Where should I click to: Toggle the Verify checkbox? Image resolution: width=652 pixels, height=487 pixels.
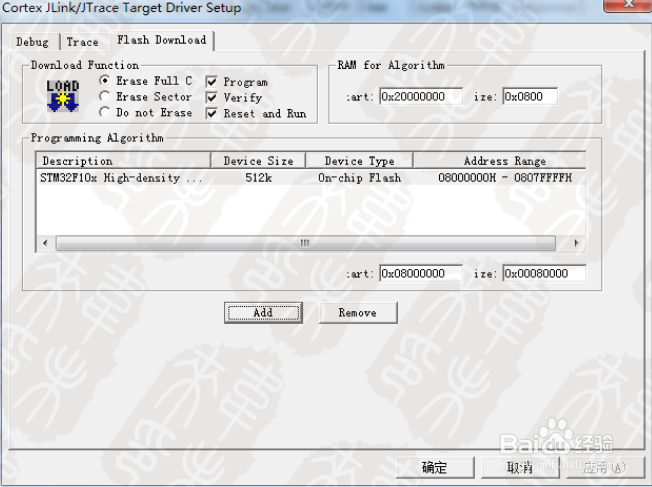coord(212,97)
